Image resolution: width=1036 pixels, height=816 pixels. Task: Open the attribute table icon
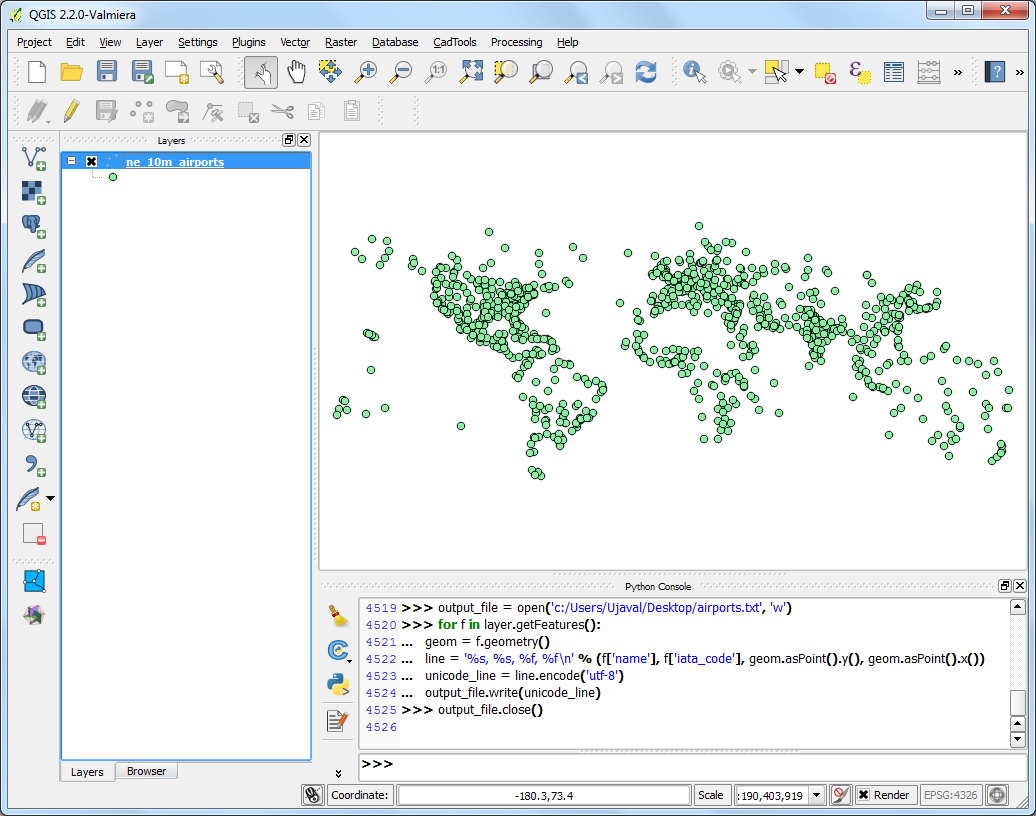point(894,71)
